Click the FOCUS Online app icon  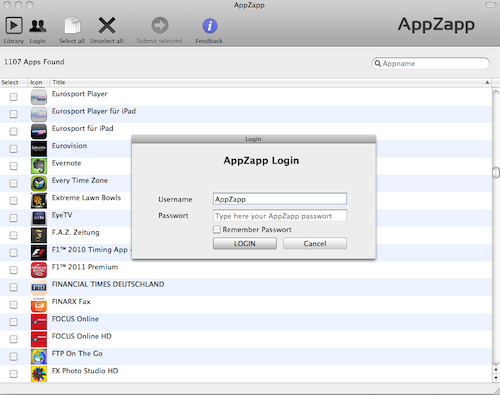tap(39, 322)
